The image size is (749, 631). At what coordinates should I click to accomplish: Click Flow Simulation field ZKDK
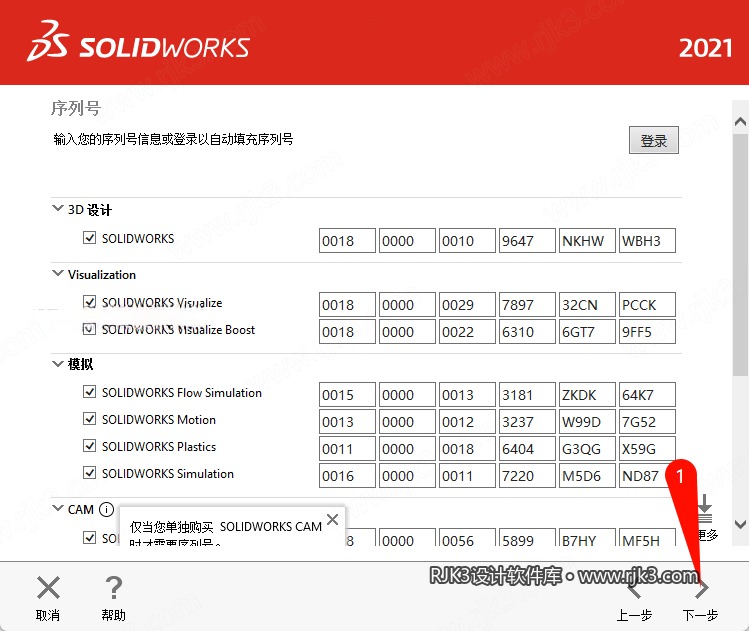pos(587,395)
